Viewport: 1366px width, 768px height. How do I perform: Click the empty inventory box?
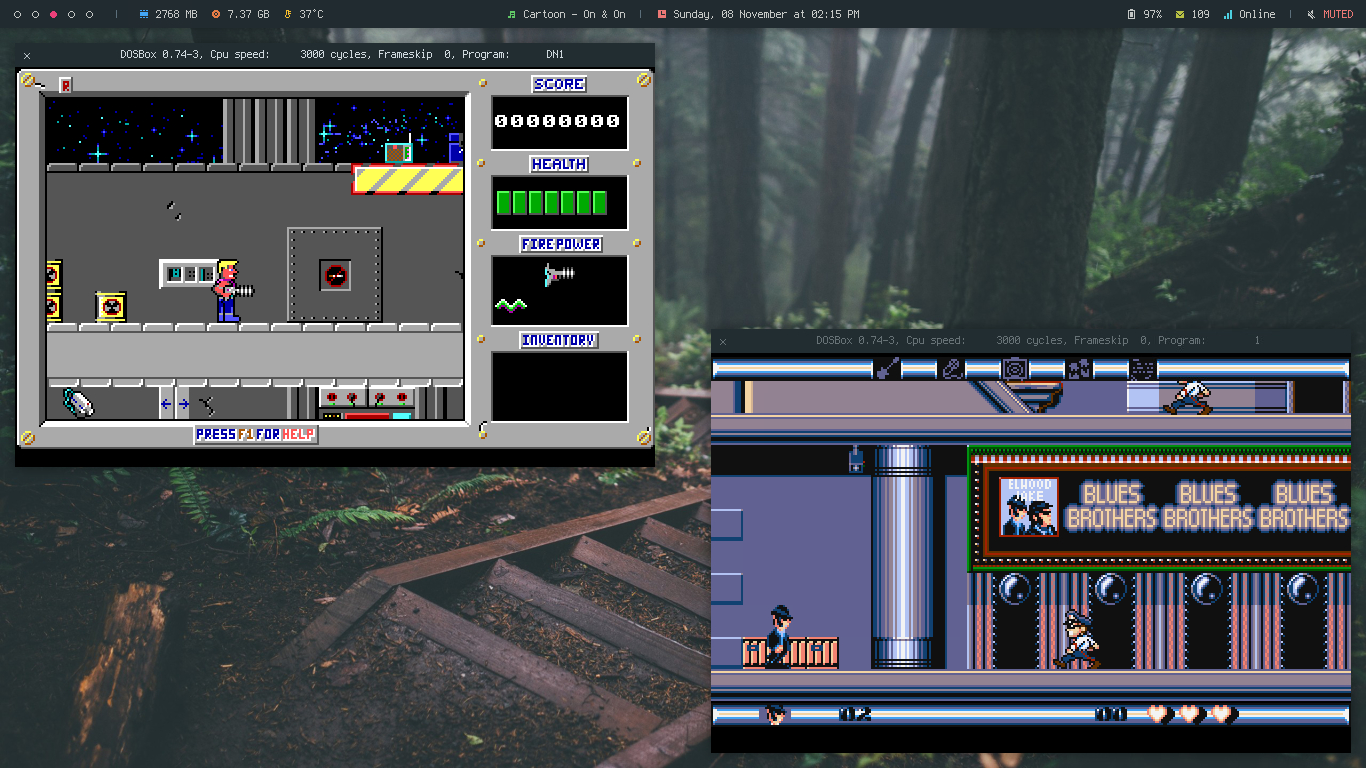559,386
